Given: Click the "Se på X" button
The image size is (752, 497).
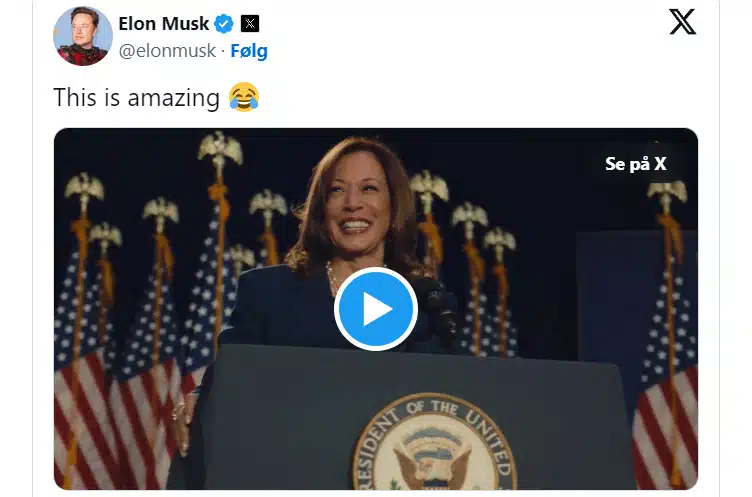Looking at the screenshot, I should tap(635, 163).
